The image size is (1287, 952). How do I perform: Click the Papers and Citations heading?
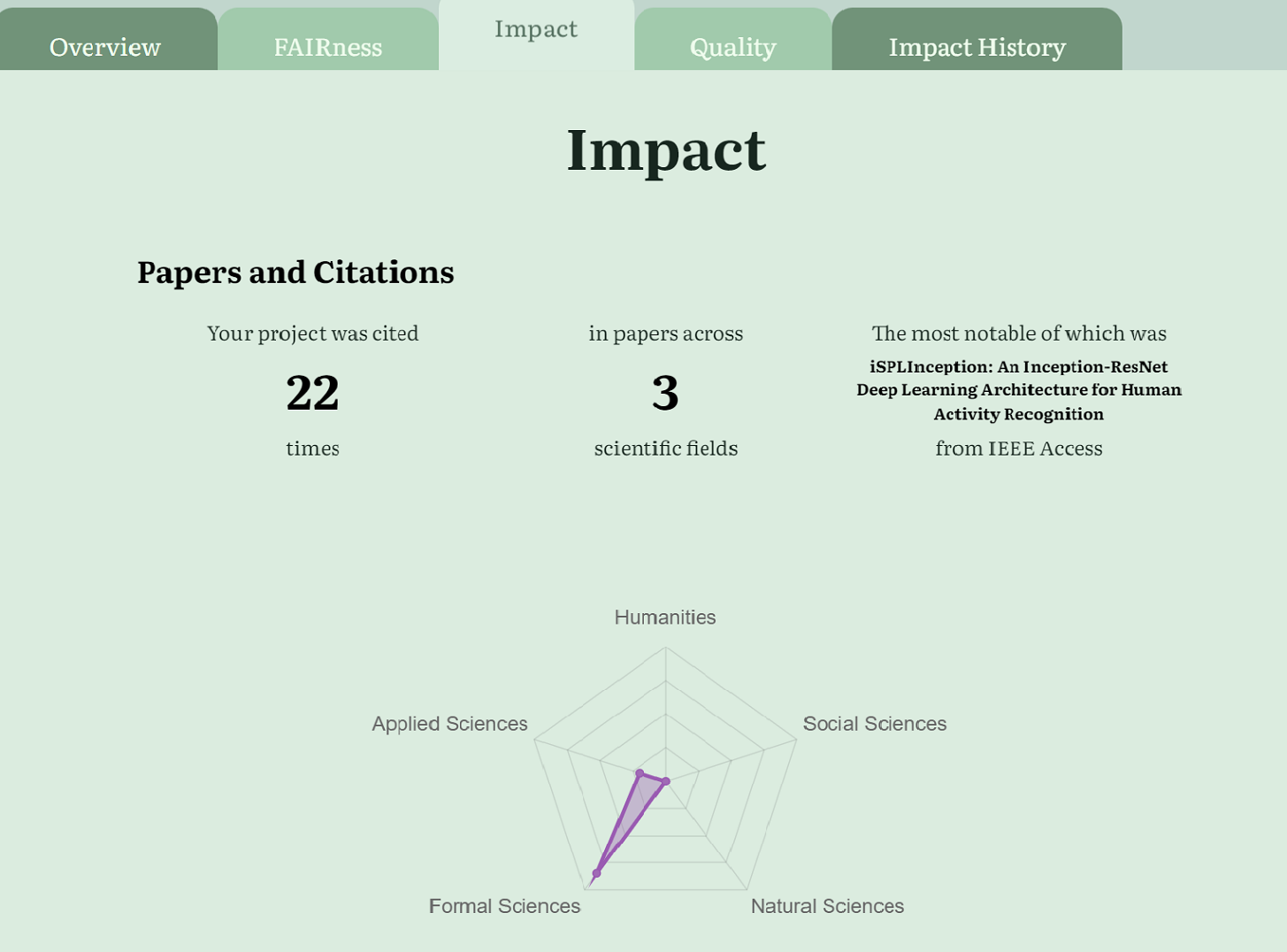[295, 273]
